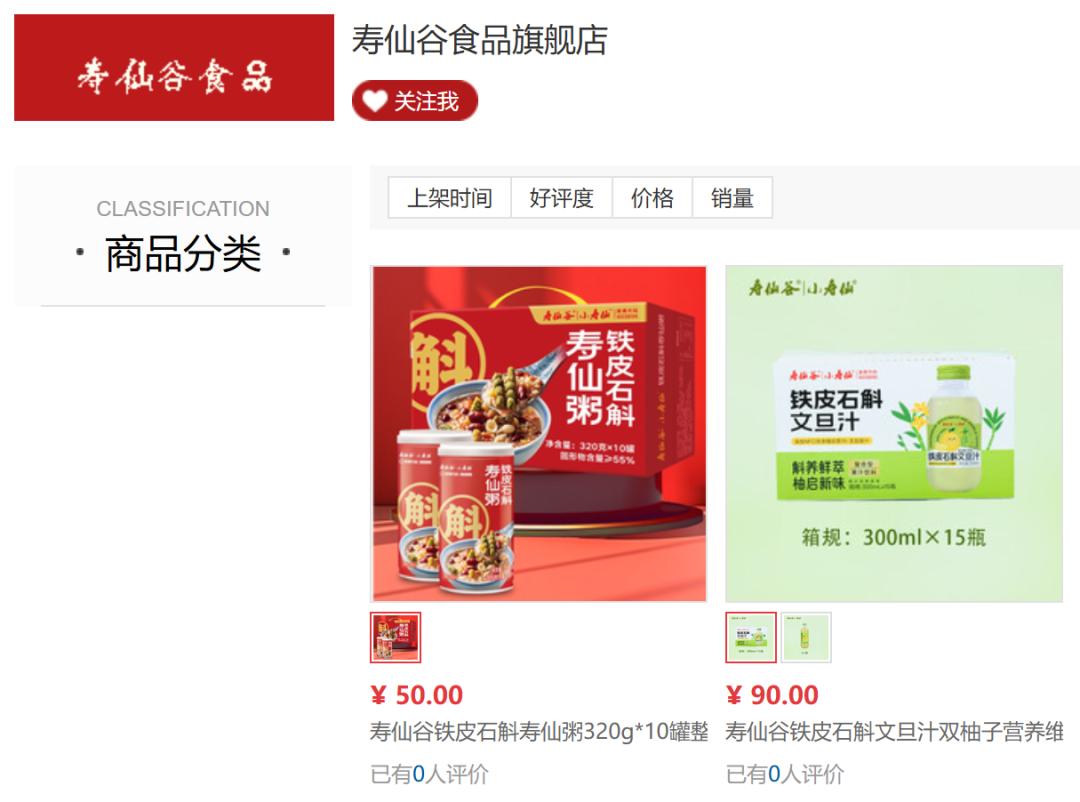View reviews under the ¥90.00 product
Image resolution: width=1080 pixels, height=802 pixels.
[785, 774]
